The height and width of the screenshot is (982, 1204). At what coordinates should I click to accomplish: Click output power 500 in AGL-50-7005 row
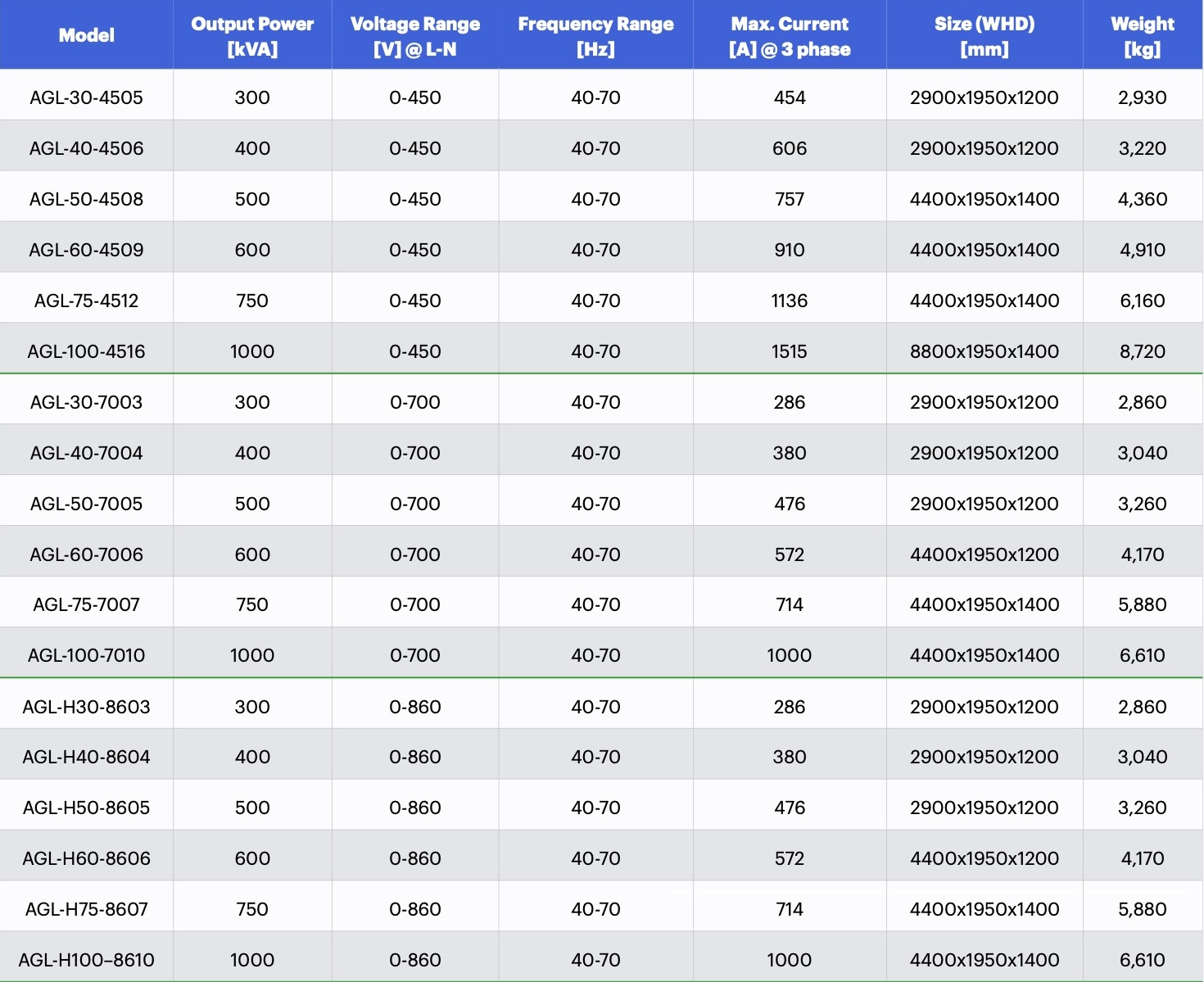tap(252, 504)
